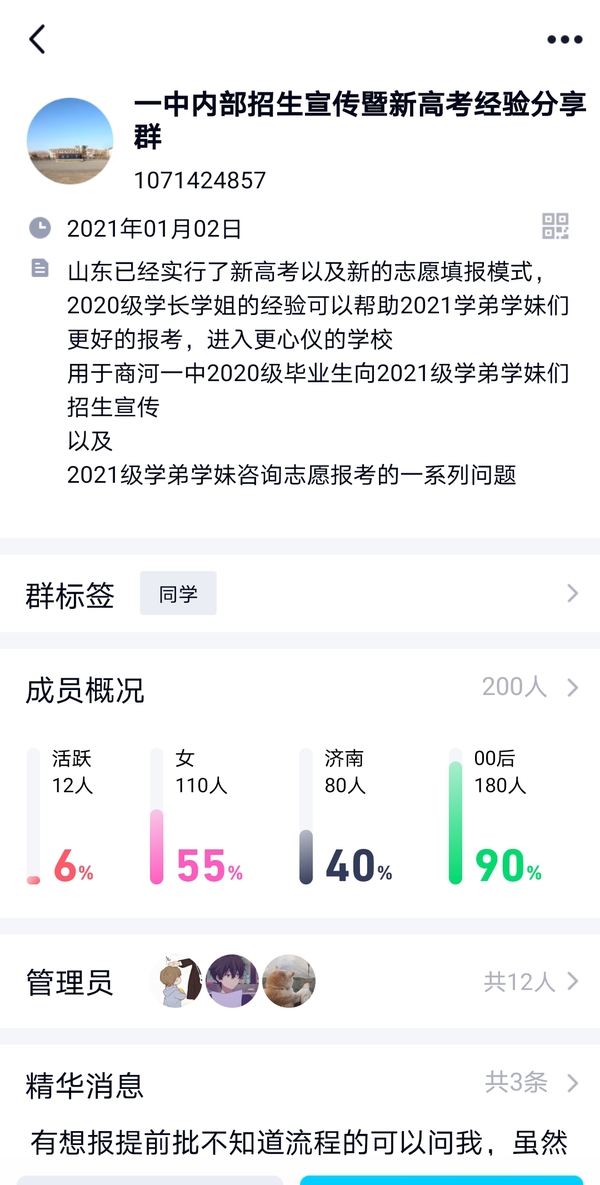
Task: Open the third admin cat avatar
Action: [x=289, y=981]
